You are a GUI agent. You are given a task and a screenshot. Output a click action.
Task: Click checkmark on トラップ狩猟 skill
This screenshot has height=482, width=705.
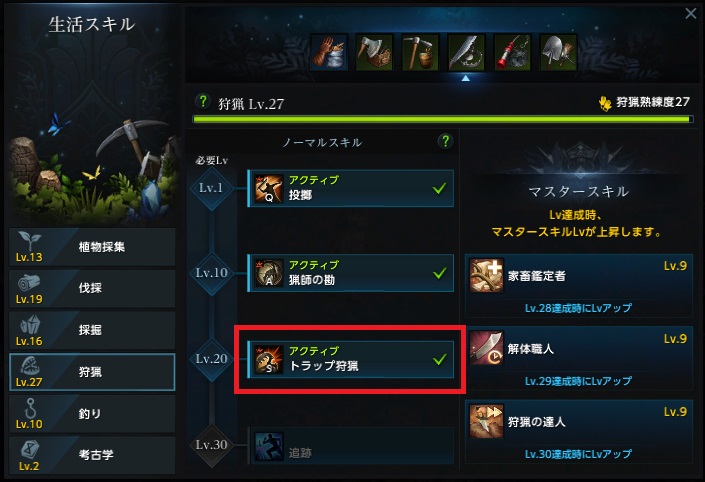[439, 359]
